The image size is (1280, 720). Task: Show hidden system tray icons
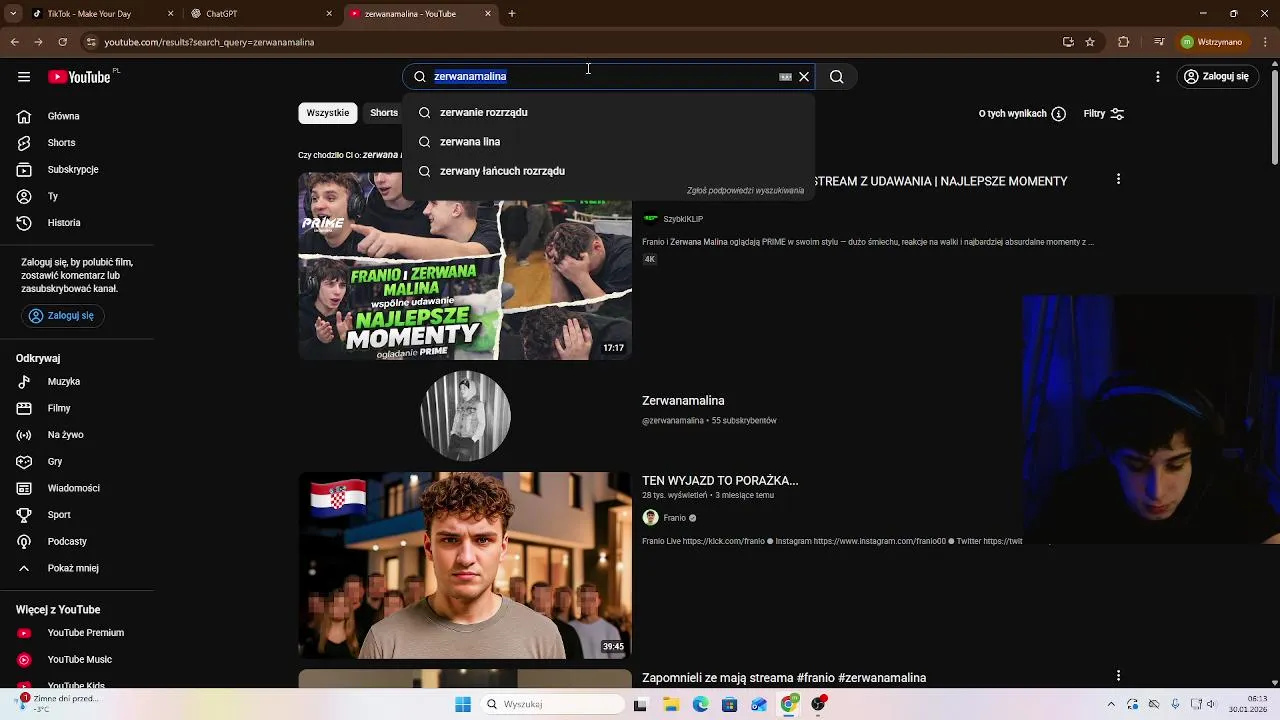[1111, 705]
